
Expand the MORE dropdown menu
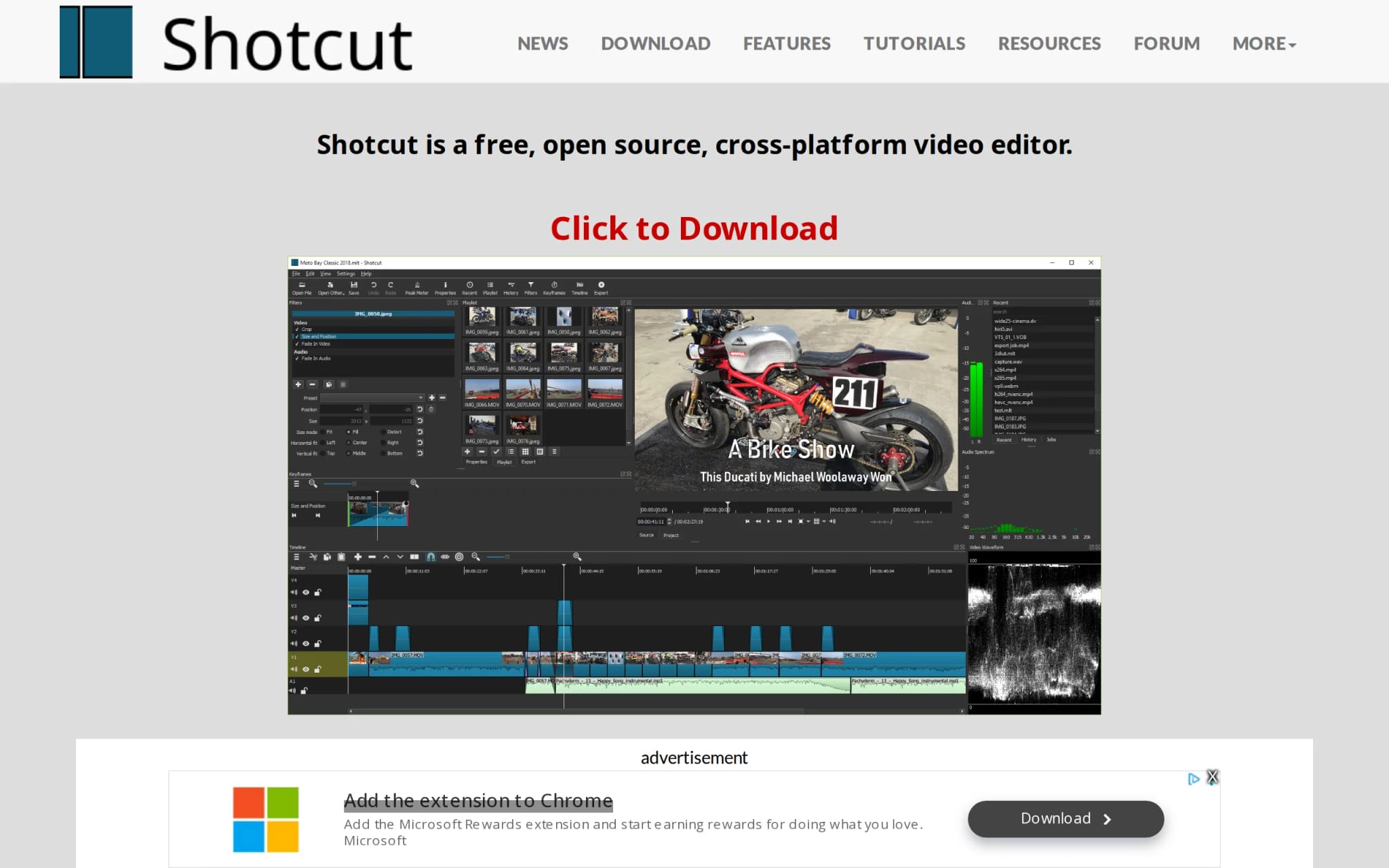pos(1264,43)
